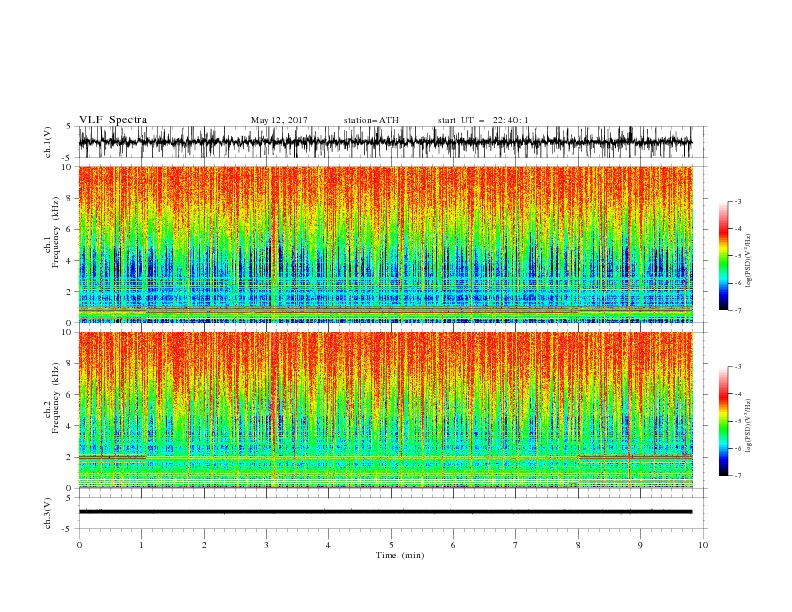Click the ch.1 spectrogram color scale bar

(x=723, y=256)
